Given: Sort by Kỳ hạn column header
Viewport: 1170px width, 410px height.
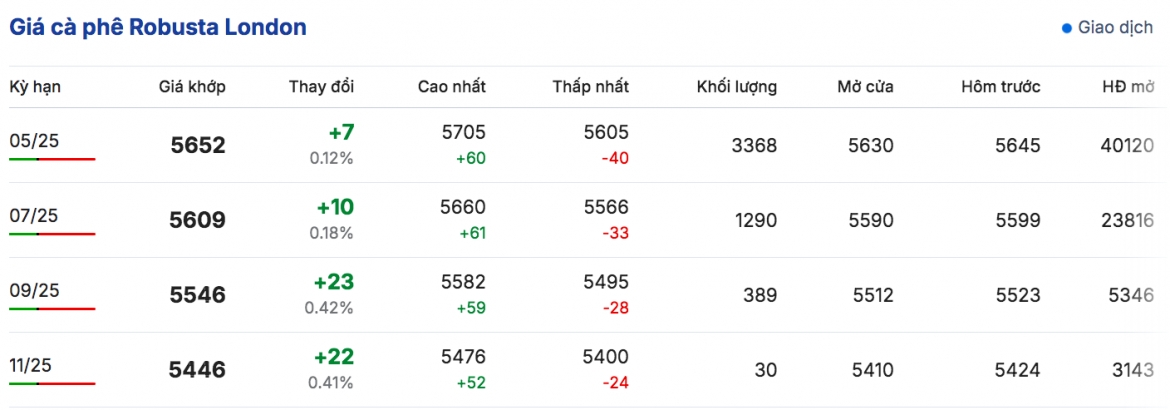Looking at the screenshot, I should tap(35, 87).
